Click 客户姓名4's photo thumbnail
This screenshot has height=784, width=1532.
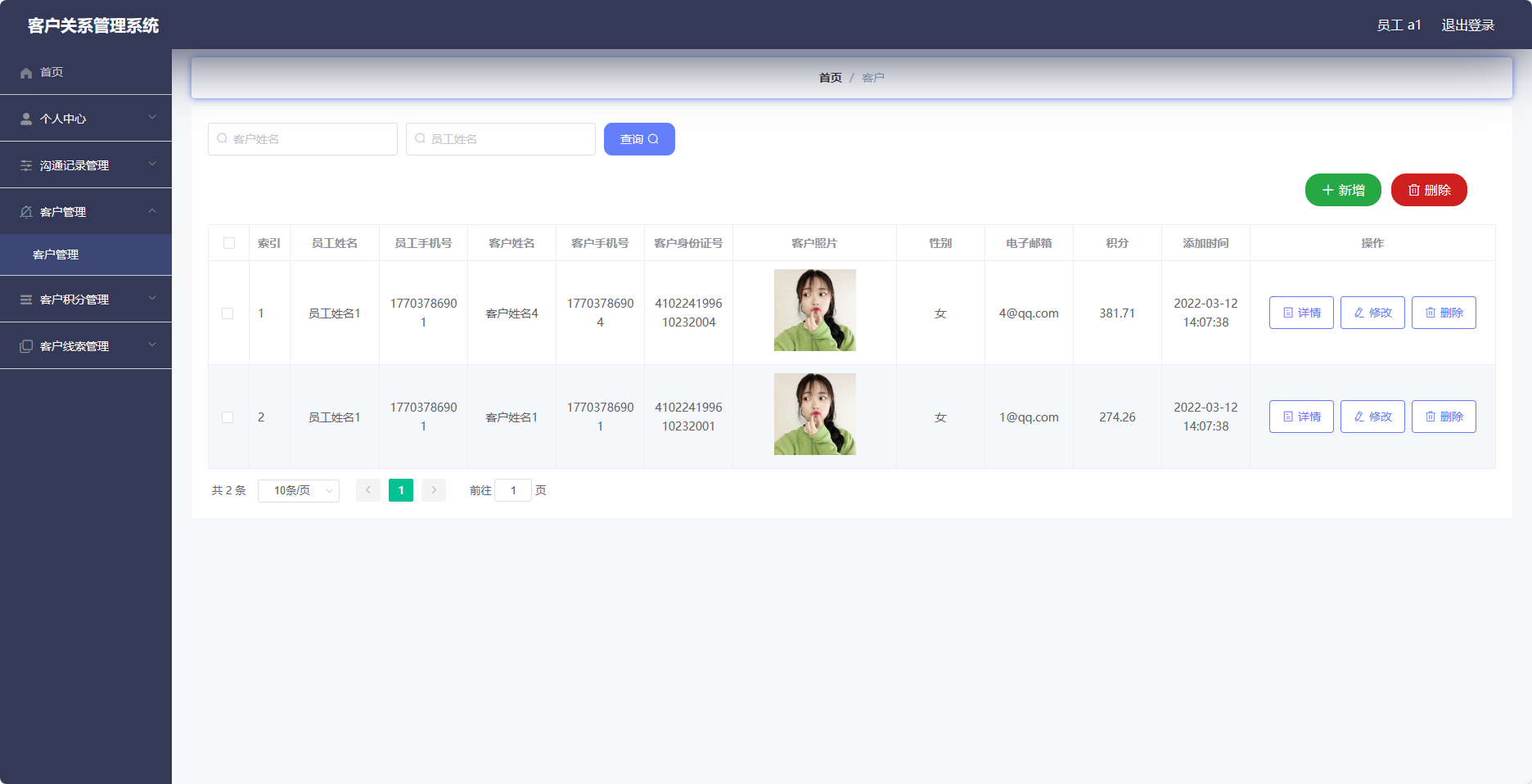coord(814,310)
